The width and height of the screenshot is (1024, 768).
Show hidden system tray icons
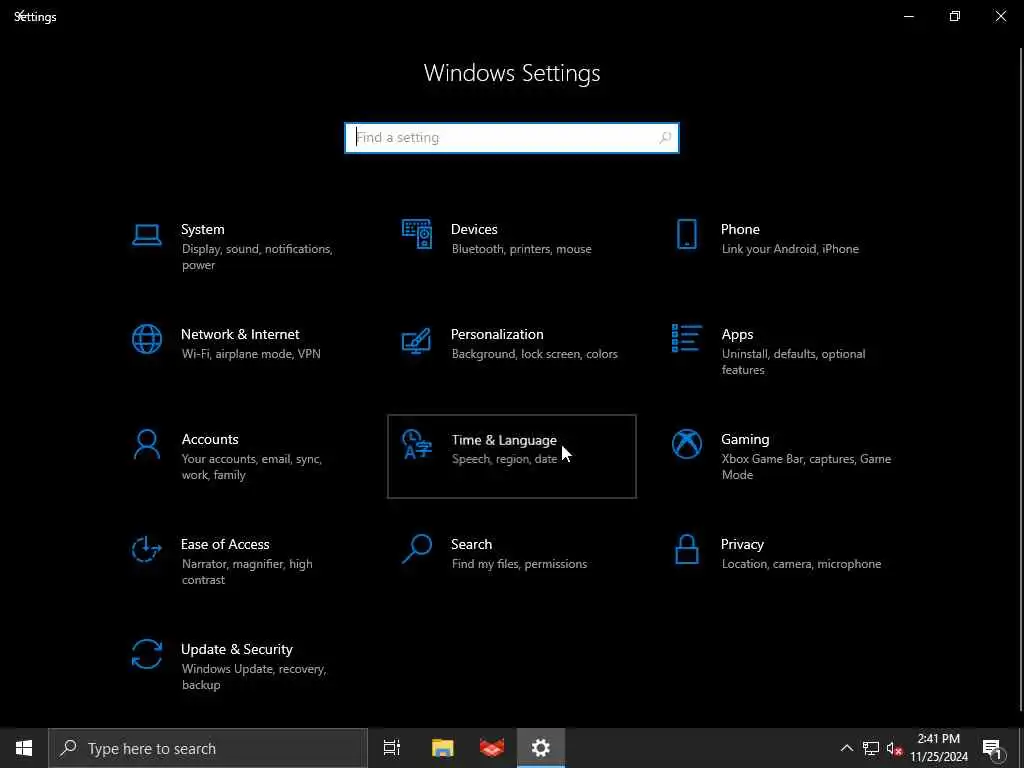tap(846, 748)
